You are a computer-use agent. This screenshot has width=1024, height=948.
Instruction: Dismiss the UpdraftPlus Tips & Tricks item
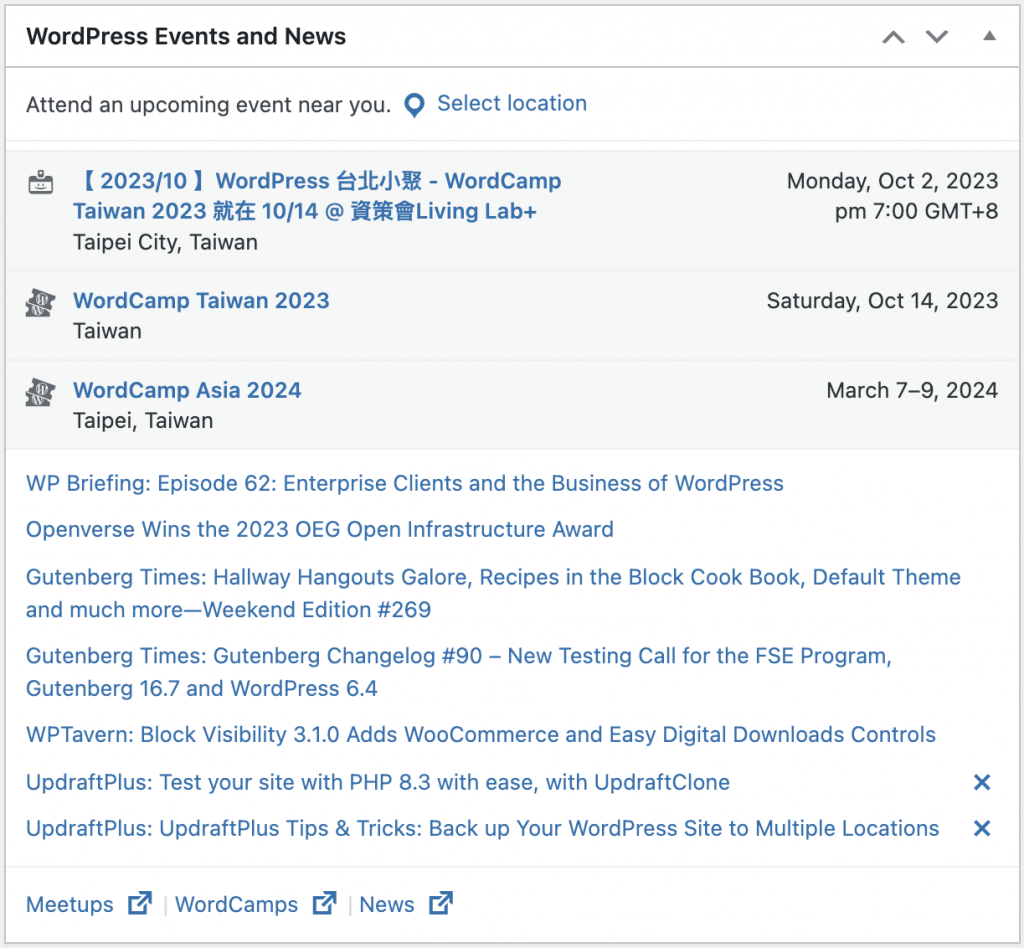982,829
